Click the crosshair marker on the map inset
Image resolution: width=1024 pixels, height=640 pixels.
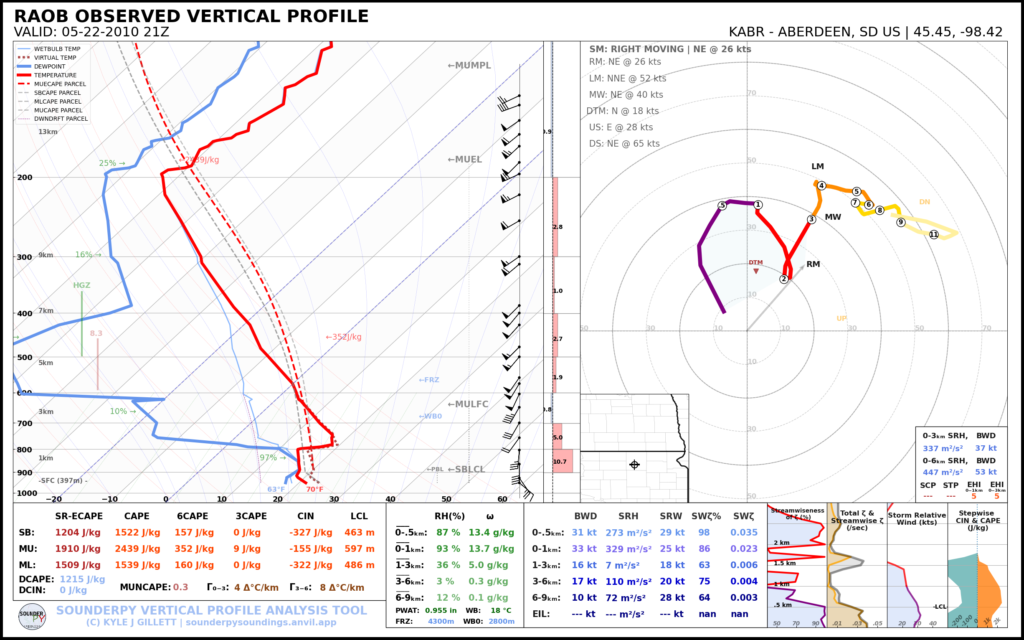pyautogui.click(x=634, y=464)
